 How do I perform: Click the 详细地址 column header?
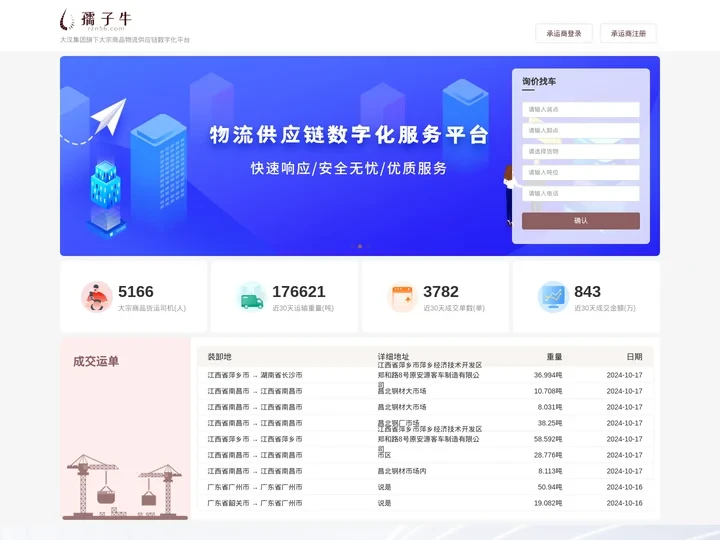point(394,357)
